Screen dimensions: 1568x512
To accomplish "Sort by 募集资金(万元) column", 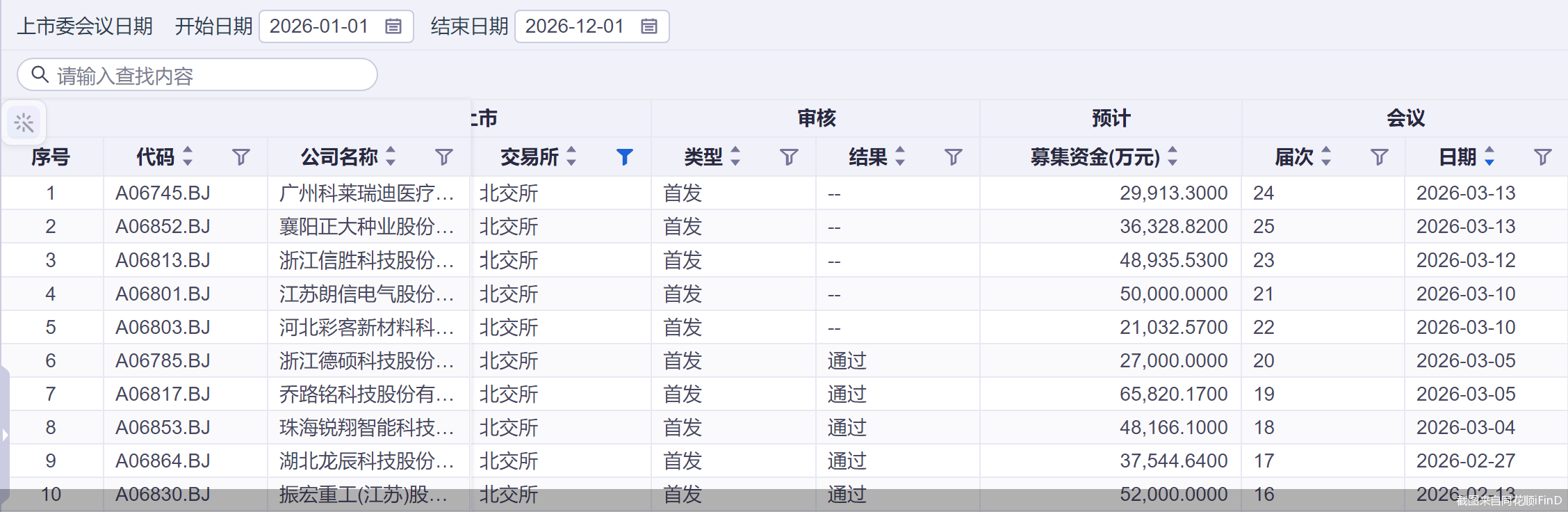I will tap(1173, 157).
